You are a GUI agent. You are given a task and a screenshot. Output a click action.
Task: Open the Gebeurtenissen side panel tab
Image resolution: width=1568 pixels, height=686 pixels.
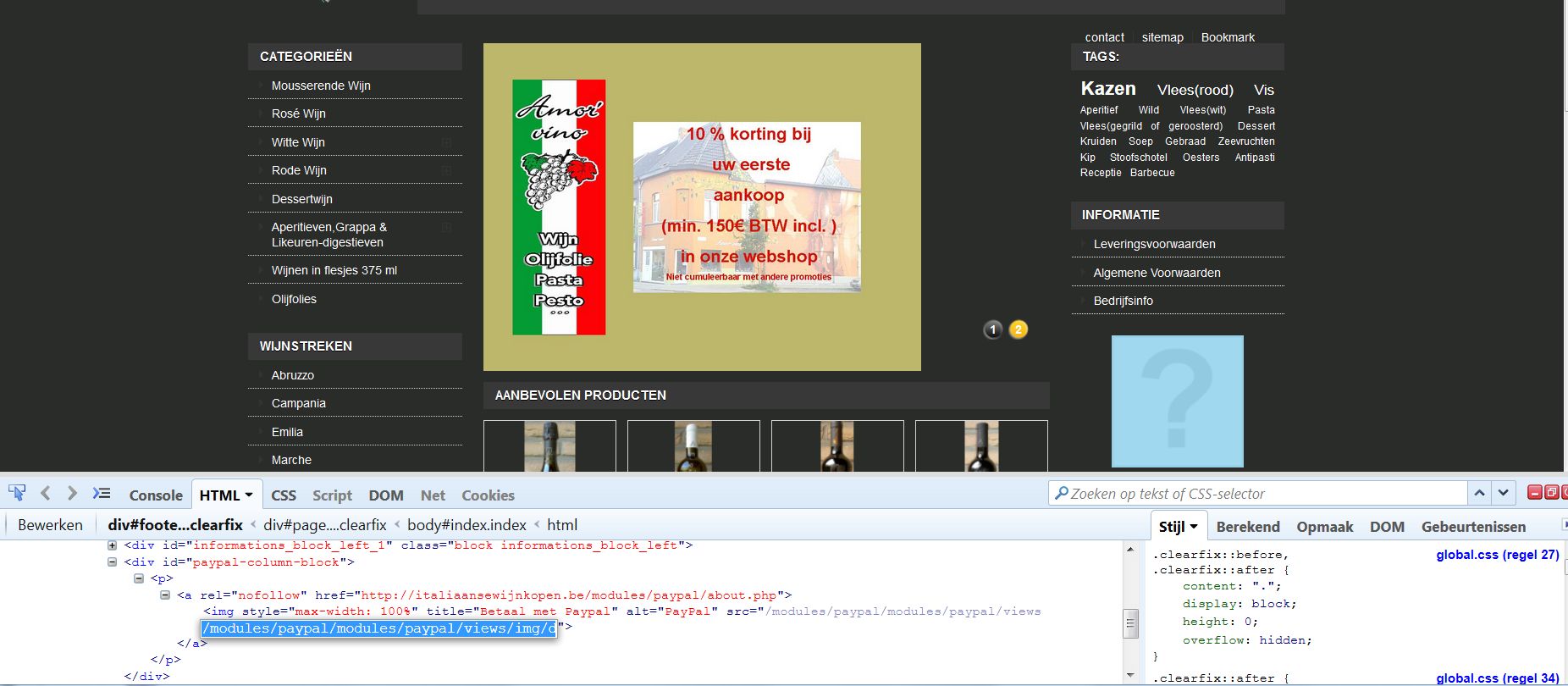[x=1473, y=527]
